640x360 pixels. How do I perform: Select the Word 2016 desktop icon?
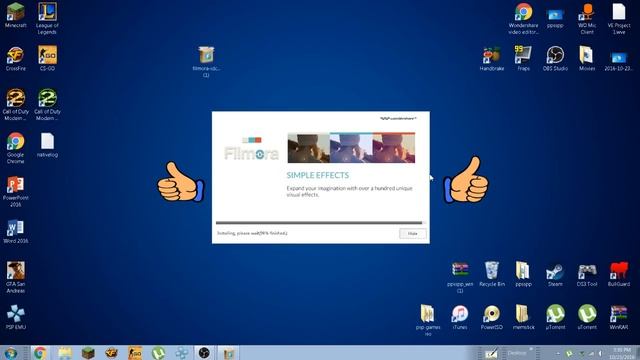pyautogui.click(x=16, y=232)
